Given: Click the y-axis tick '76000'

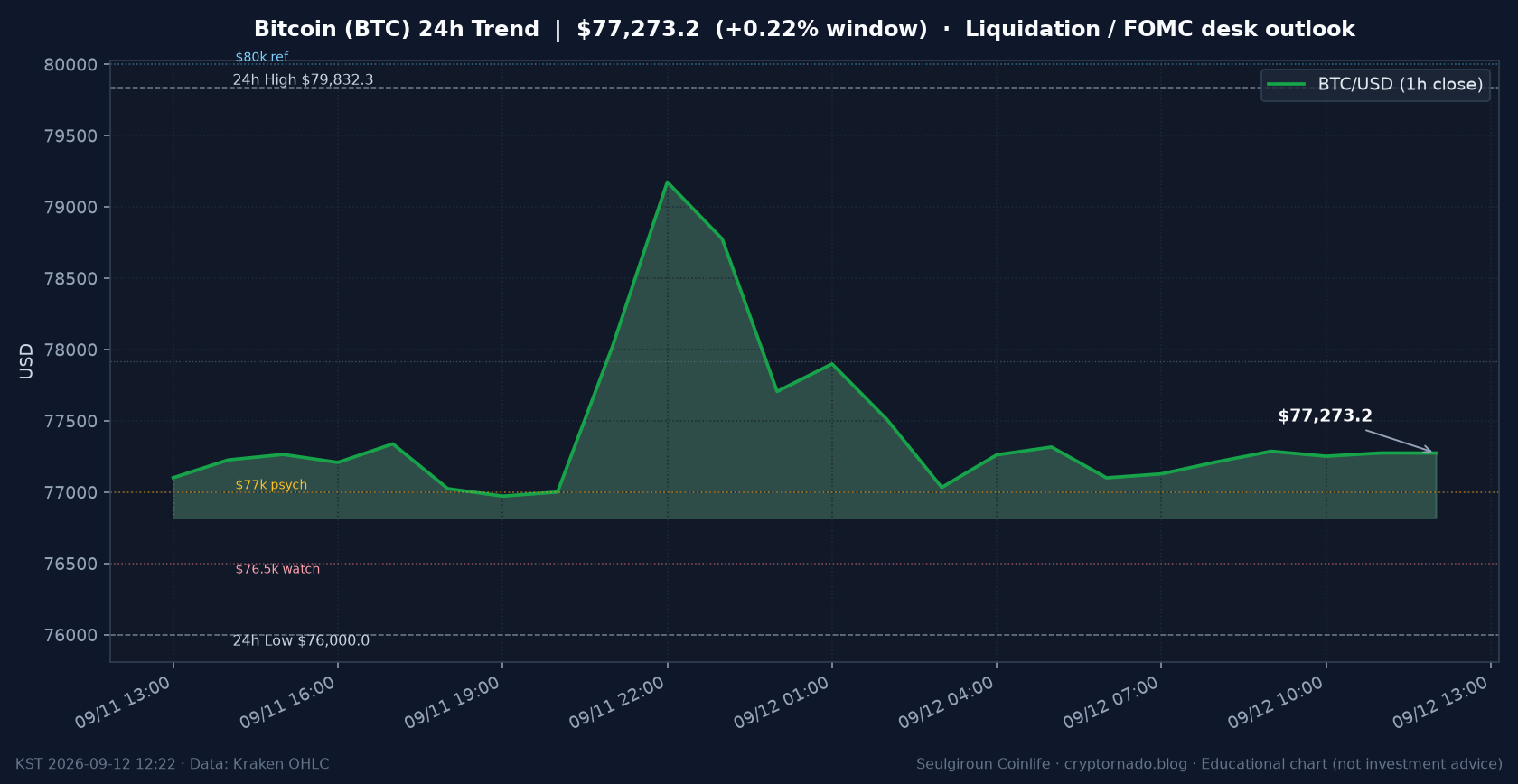Looking at the screenshot, I should 70,636.
